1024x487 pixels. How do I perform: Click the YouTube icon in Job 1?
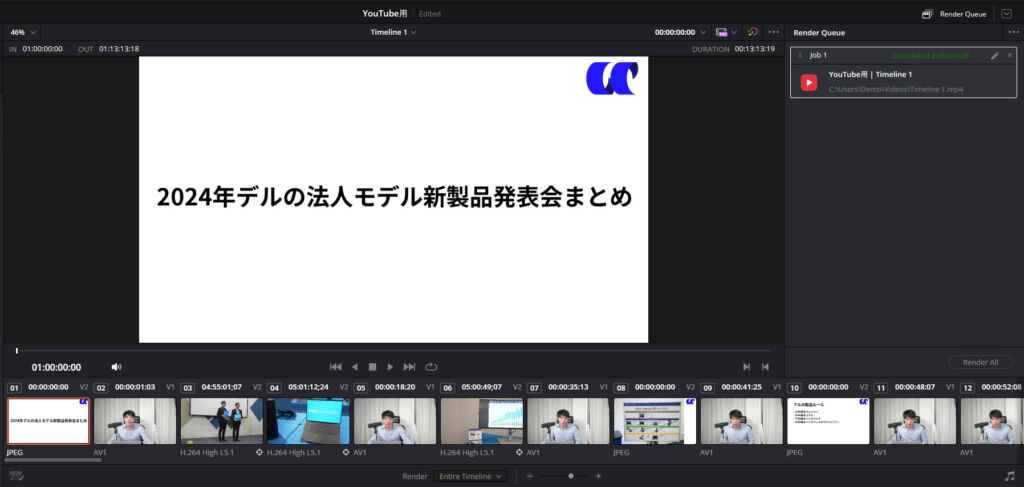(809, 82)
